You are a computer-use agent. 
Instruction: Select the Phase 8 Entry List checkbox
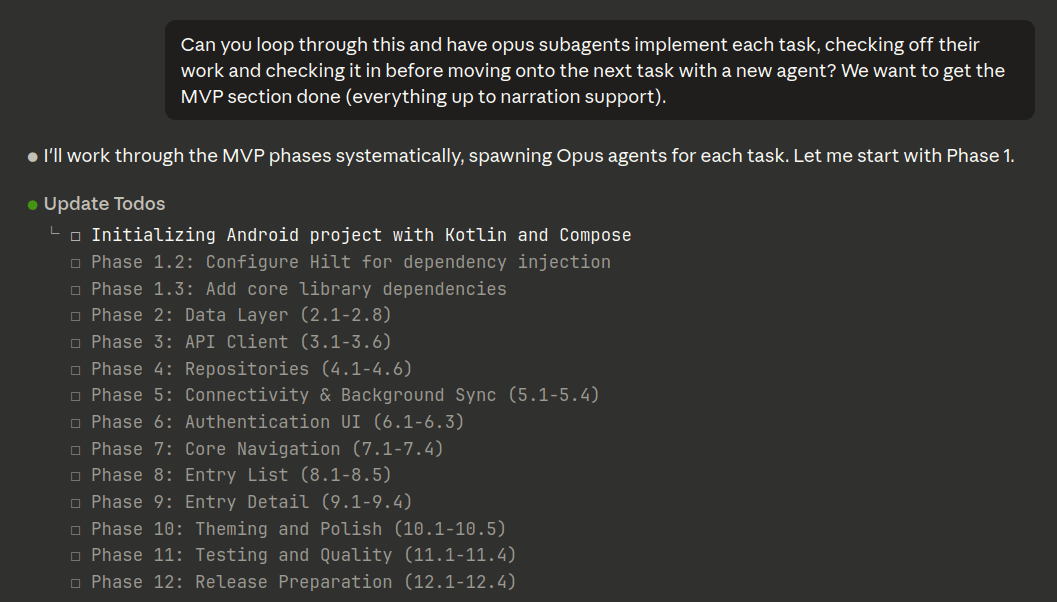click(76, 476)
